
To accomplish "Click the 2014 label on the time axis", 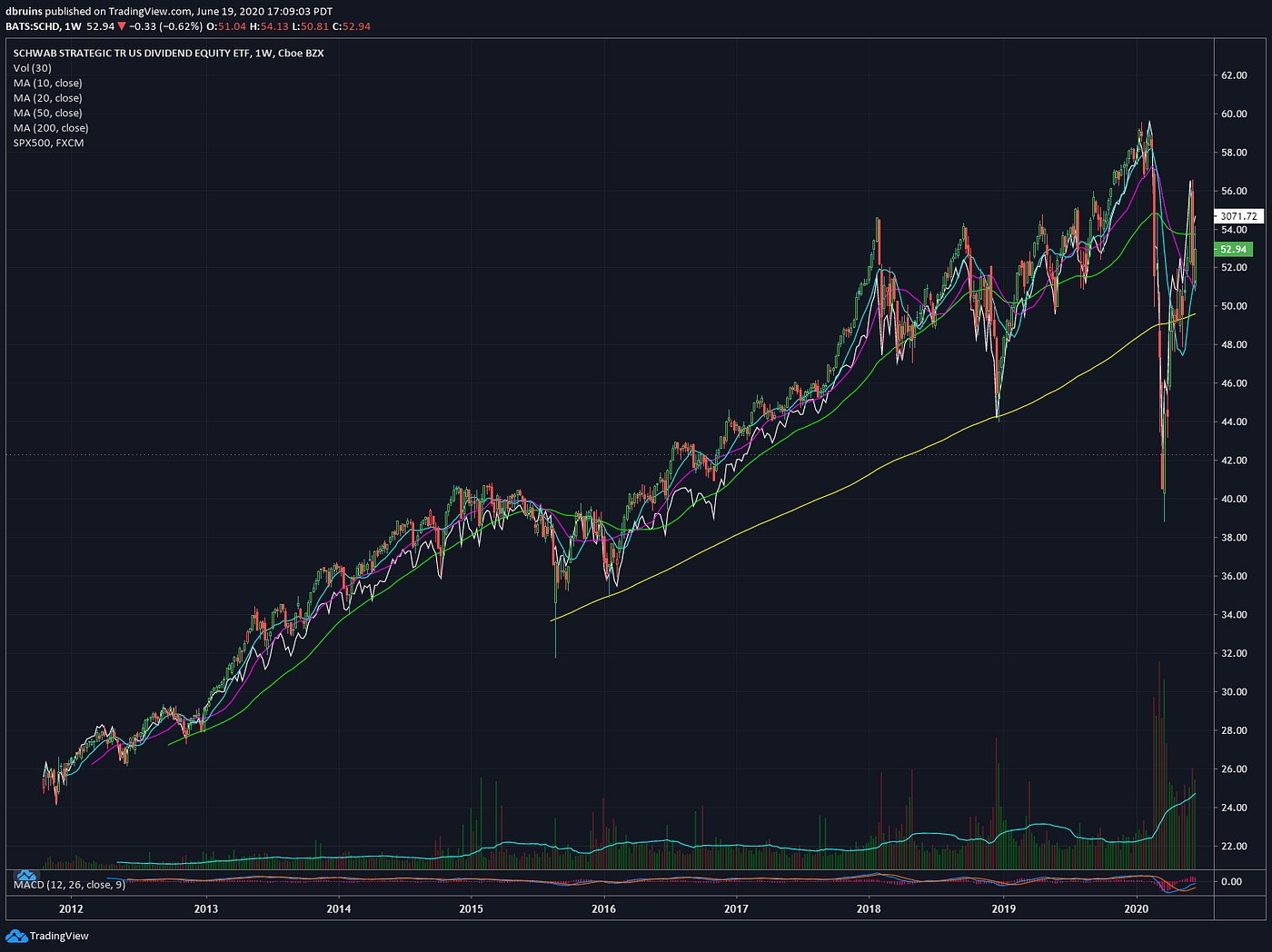I will click(x=339, y=908).
